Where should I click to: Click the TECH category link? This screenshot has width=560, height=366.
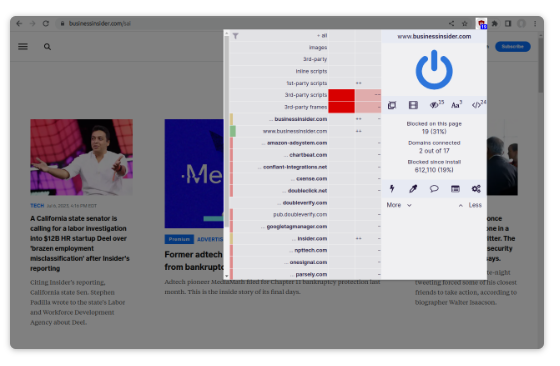pos(37,206)
